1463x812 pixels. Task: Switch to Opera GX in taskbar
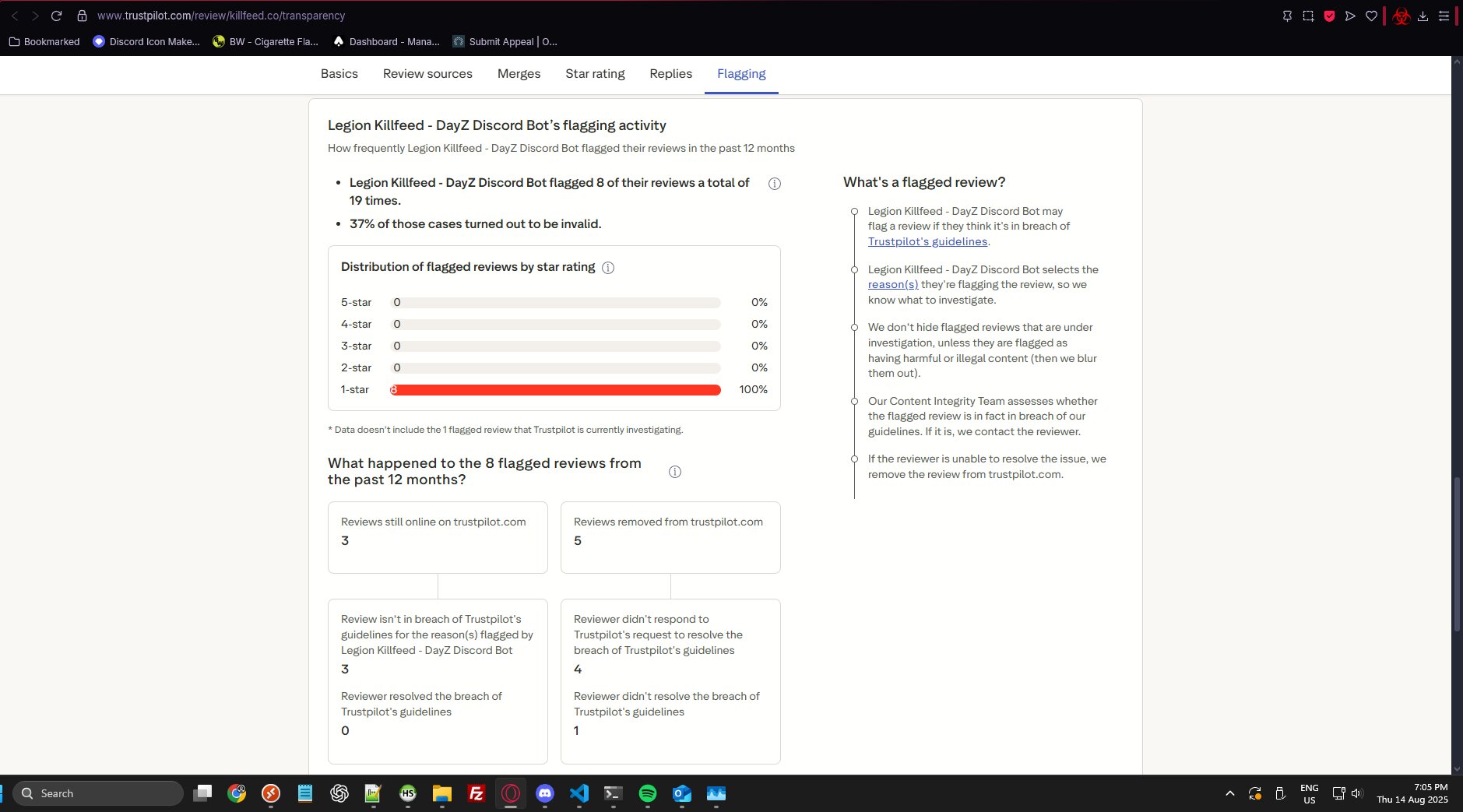pos(511,793)
